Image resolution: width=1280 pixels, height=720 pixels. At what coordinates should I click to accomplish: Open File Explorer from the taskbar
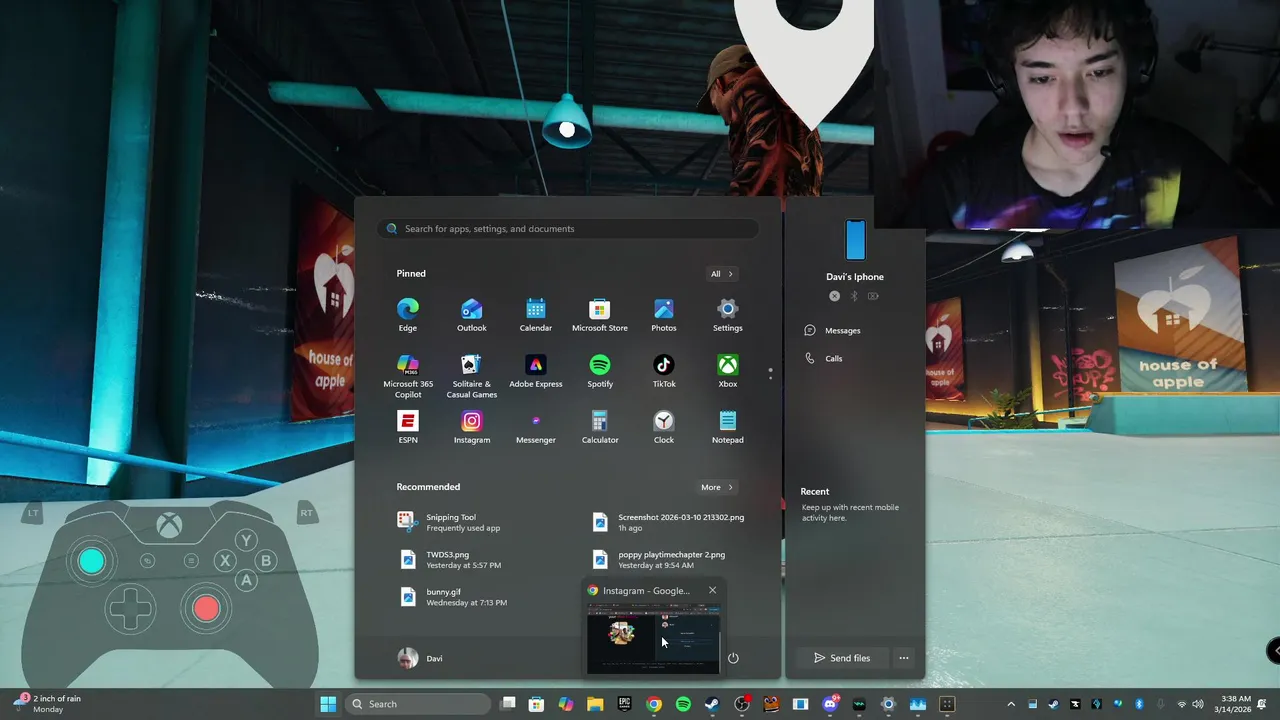pos(595,704)
